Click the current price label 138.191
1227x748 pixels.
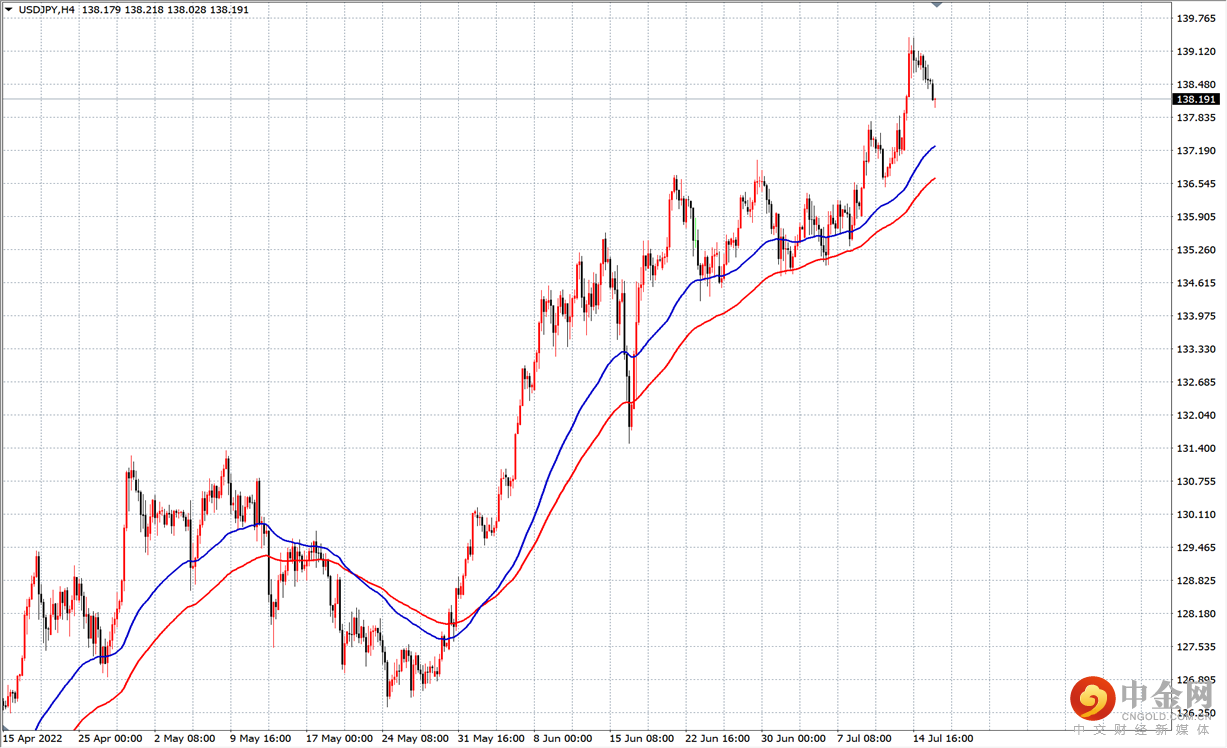tap(1196, 99)
